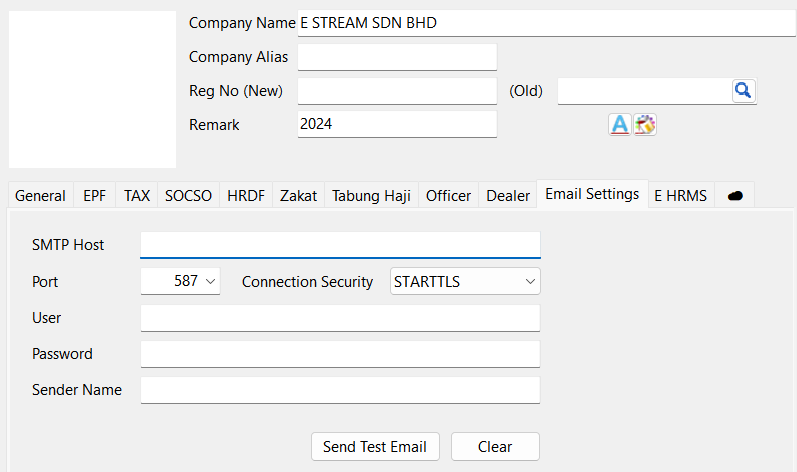Focus the SMTP Host input field
The height and width of the screenshot is (472, 797).
pyautogui.click(x=341, y=245)
